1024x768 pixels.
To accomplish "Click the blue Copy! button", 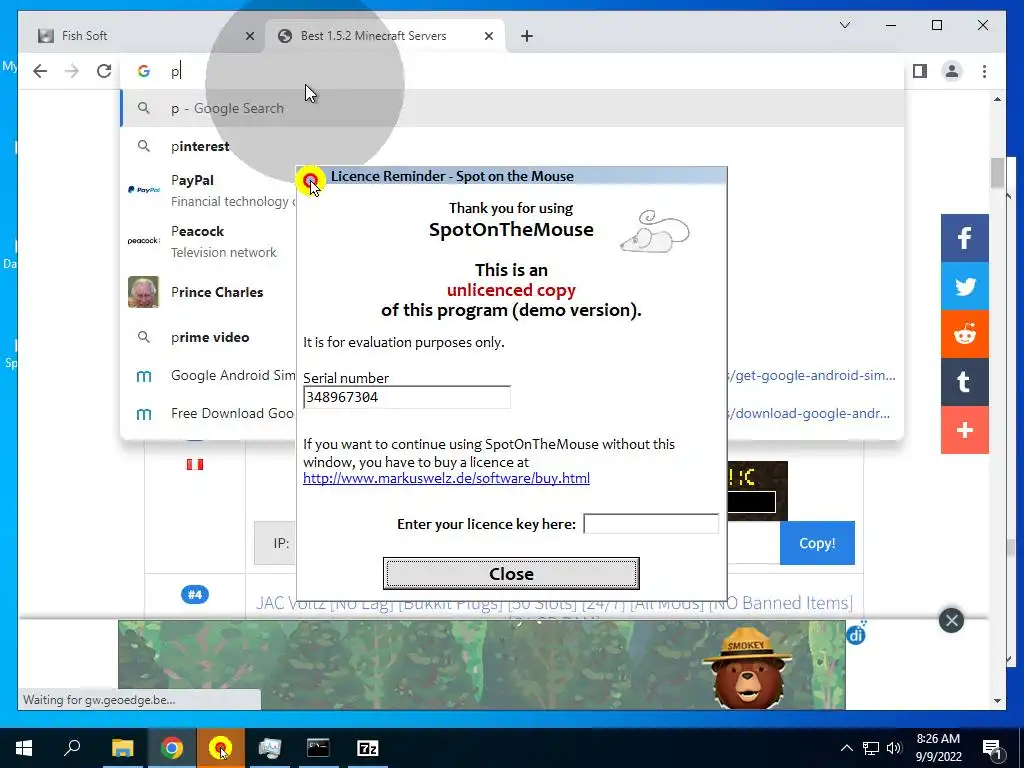I will point(817,543).
